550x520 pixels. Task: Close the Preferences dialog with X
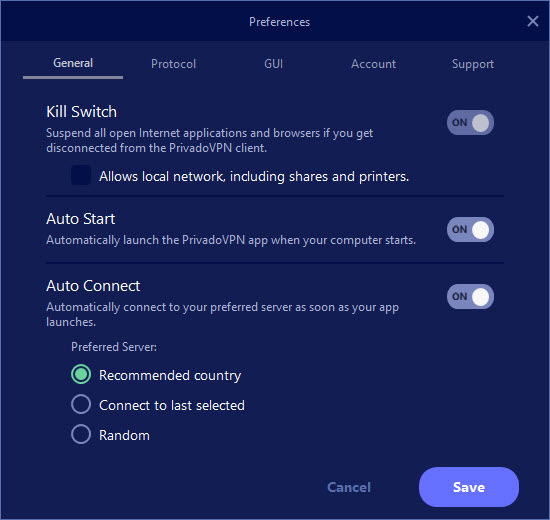tap(532, 21)
